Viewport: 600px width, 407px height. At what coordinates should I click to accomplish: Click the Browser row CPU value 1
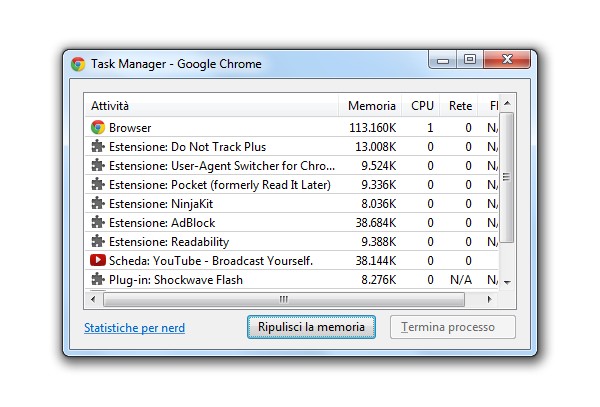430,128
